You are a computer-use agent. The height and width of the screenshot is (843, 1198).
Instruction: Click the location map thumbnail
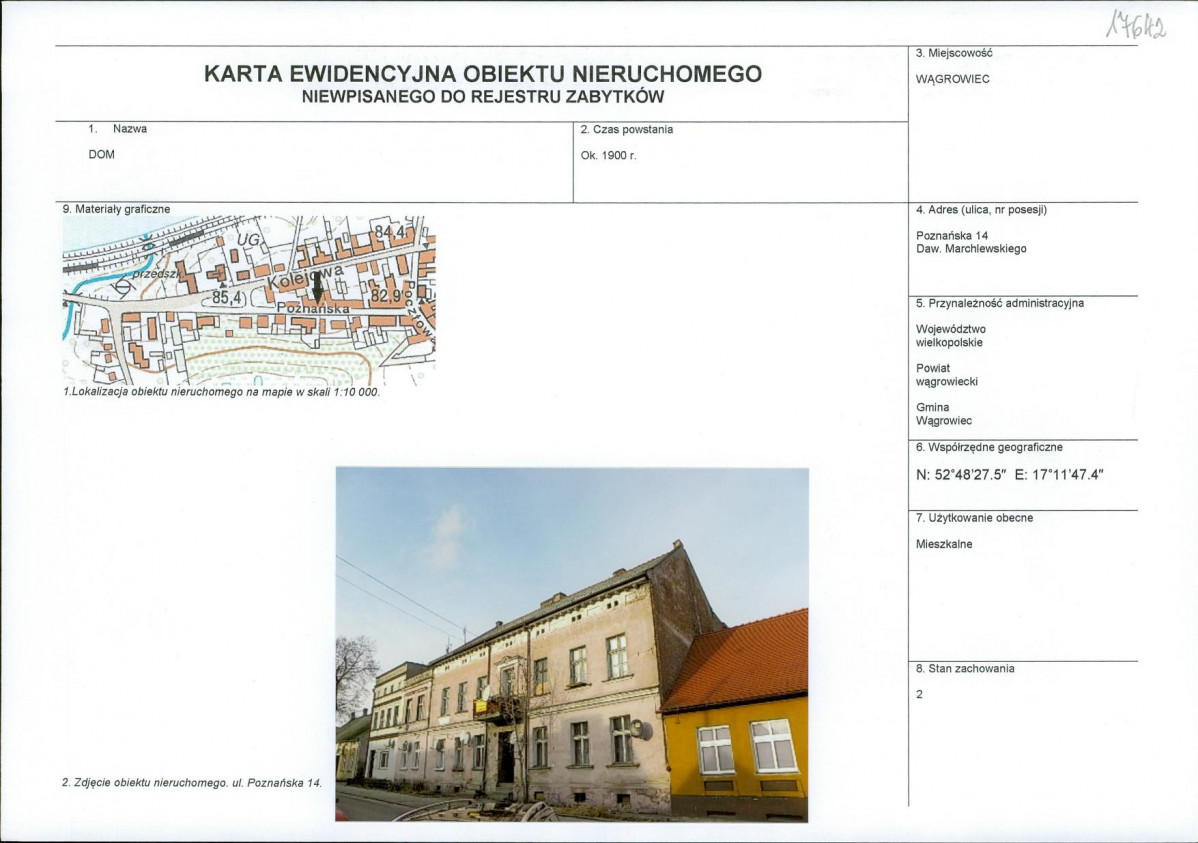[249, 300]
